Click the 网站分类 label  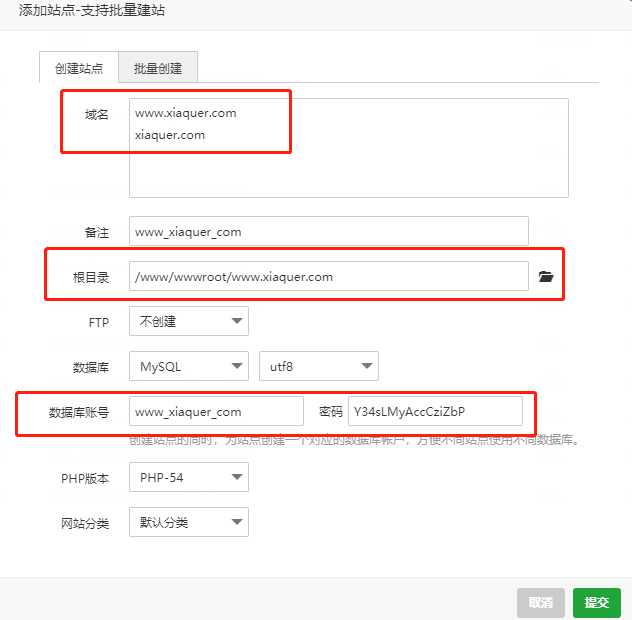tap(85, 524)
